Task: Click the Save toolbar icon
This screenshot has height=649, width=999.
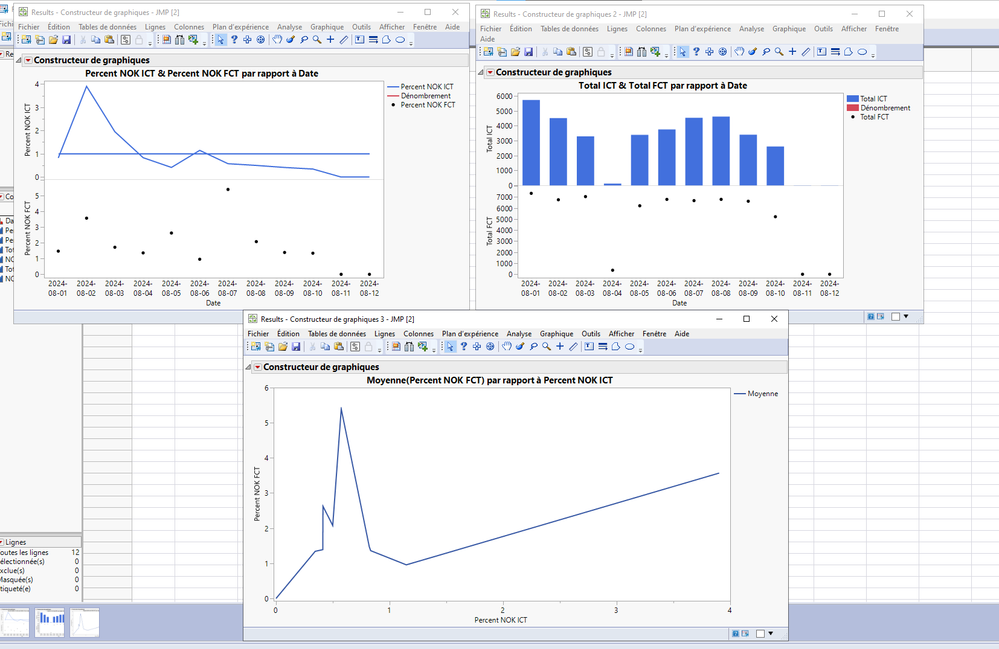Action: pyautogui.click(x=67, y=41)
